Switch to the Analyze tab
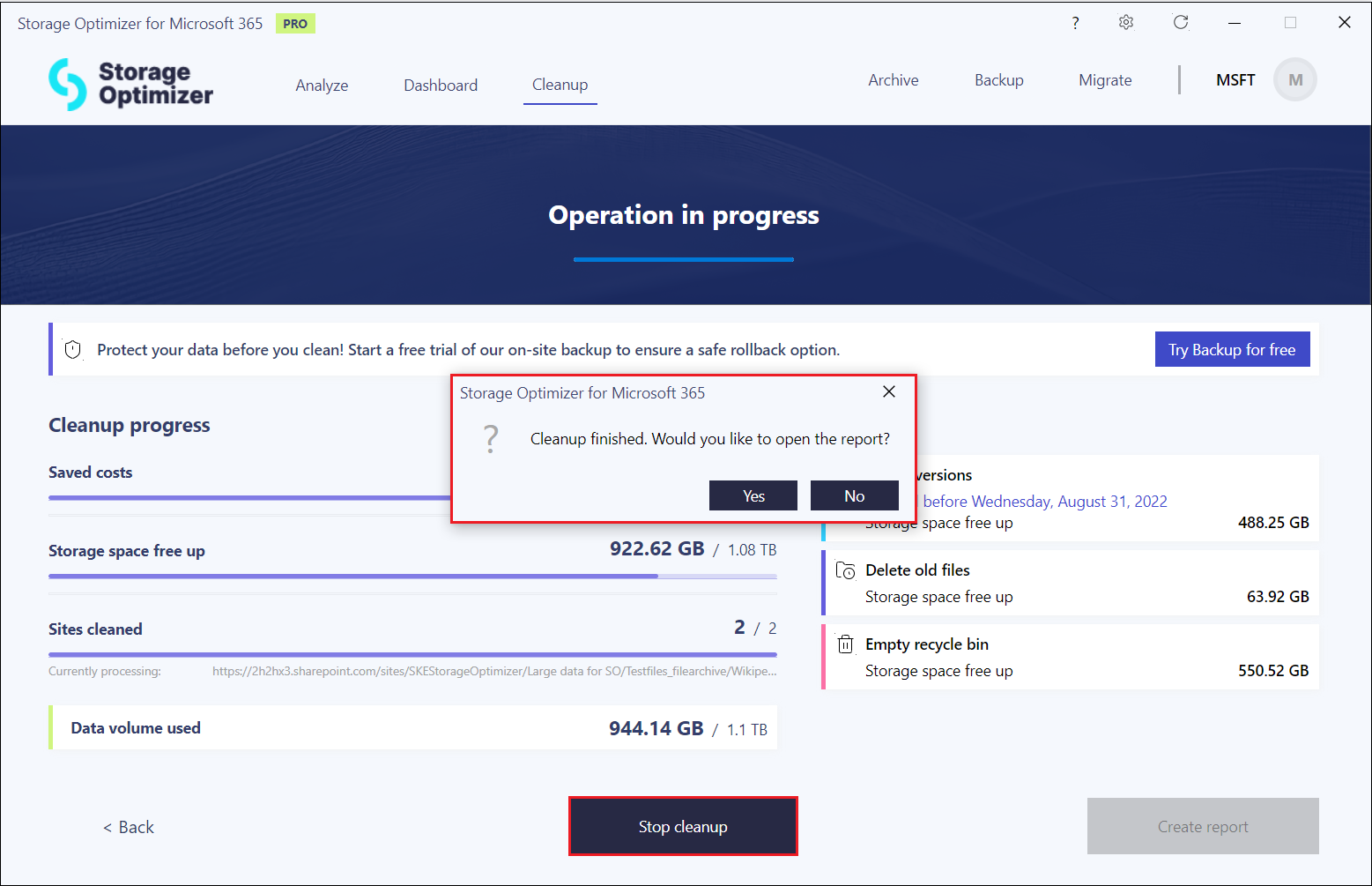 click(322, 86)
